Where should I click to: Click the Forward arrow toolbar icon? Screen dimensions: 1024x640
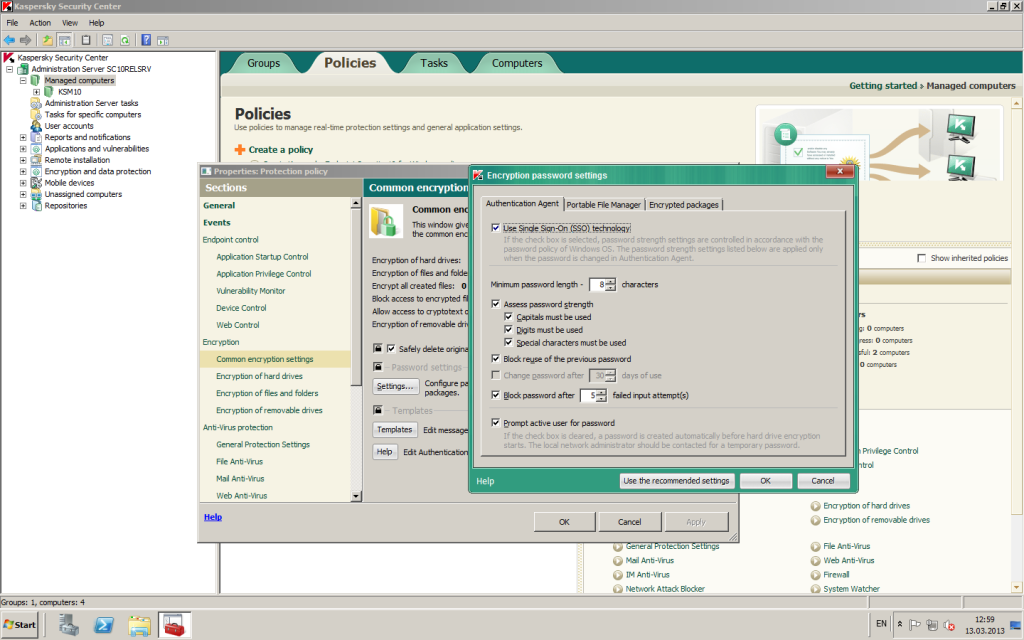pos(25,40)
